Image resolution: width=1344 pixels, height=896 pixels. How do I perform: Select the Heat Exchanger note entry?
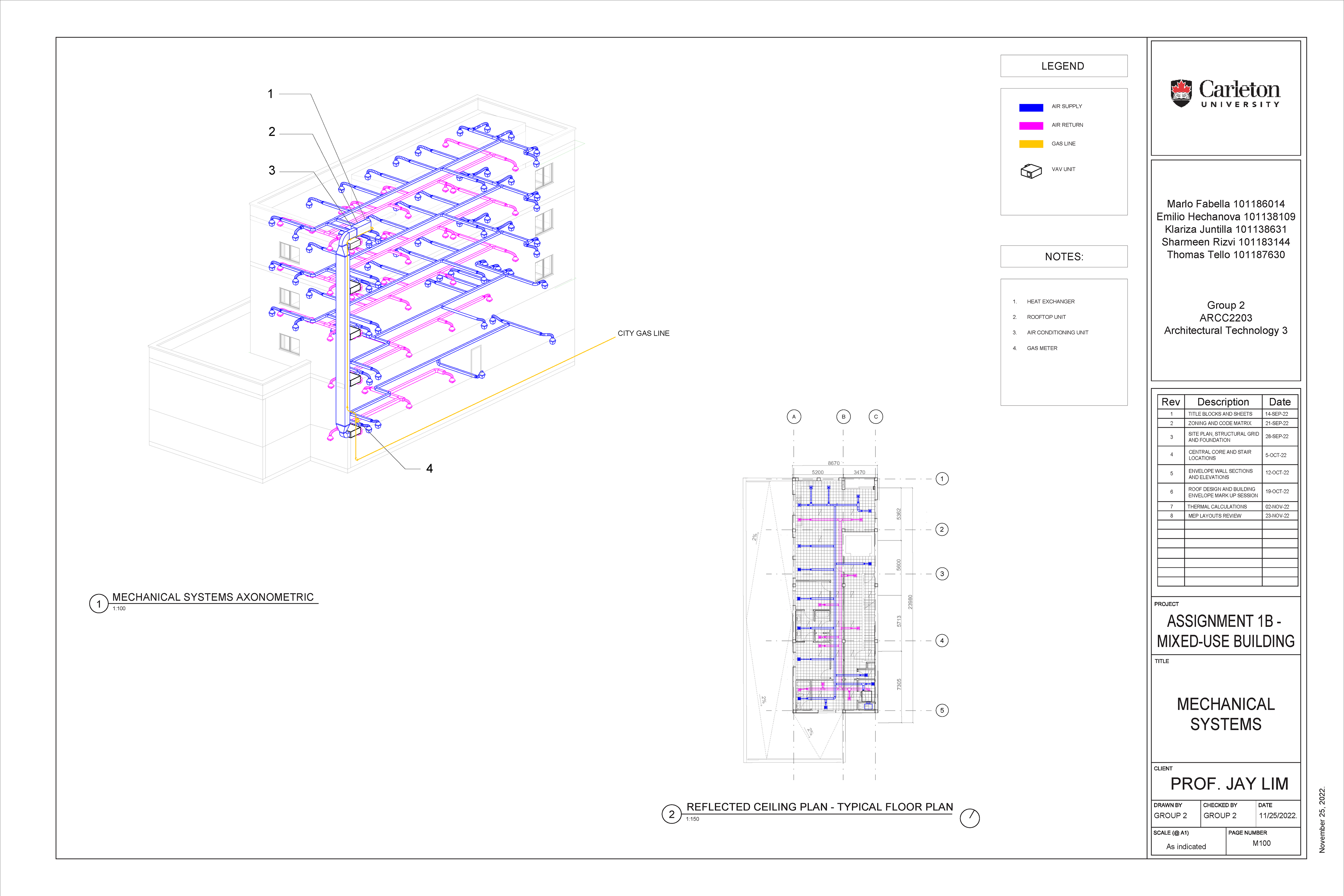coord(1050,302)
